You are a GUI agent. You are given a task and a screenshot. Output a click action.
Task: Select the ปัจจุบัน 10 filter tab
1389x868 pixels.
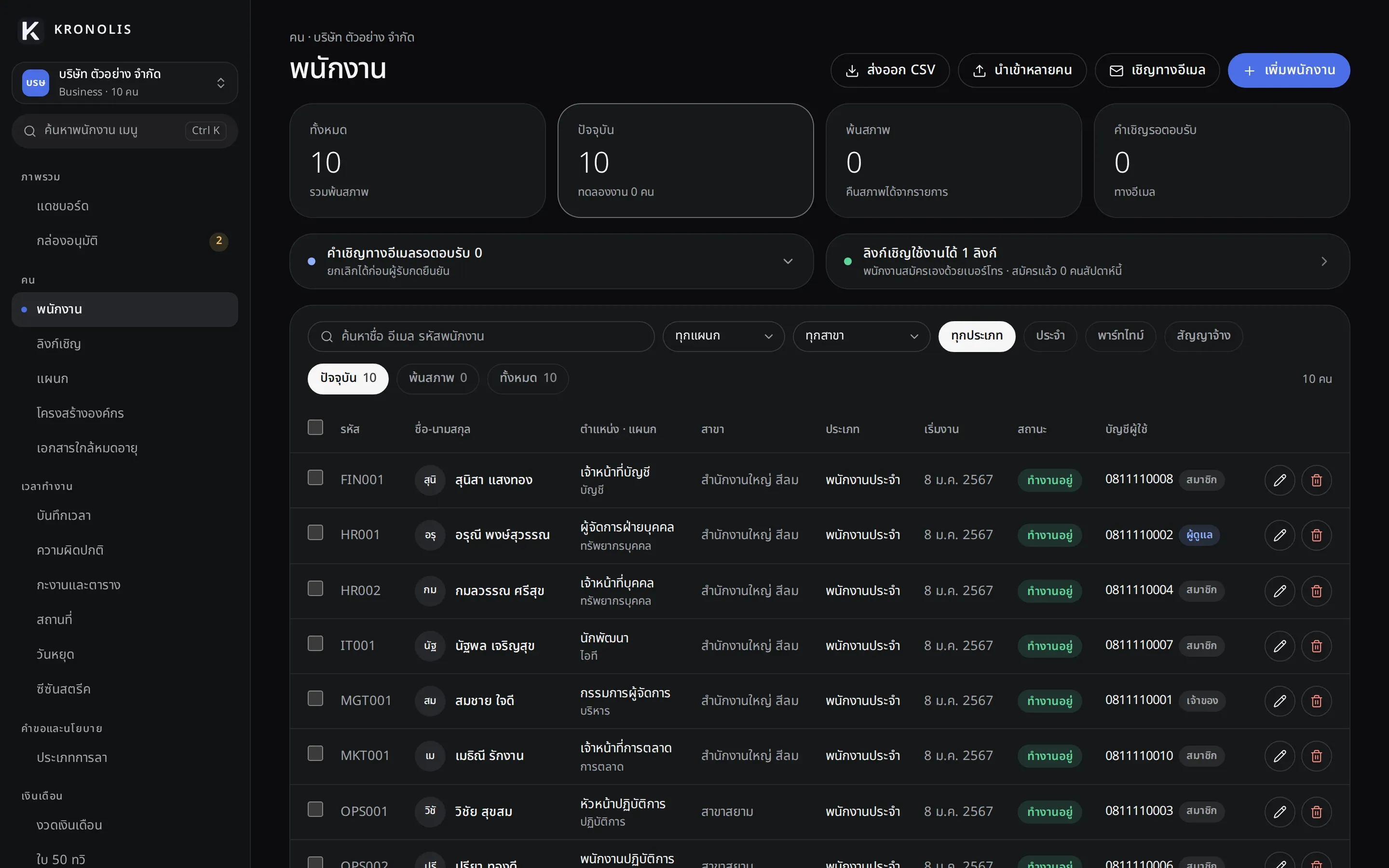click(348, 379)
